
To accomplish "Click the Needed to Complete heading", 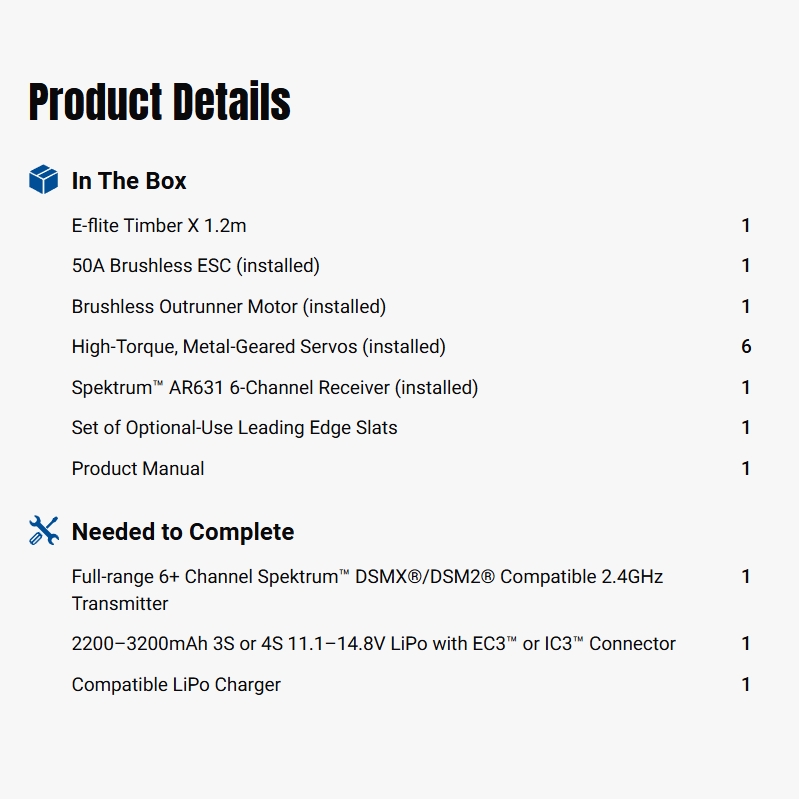I will (x=183, y=532).
